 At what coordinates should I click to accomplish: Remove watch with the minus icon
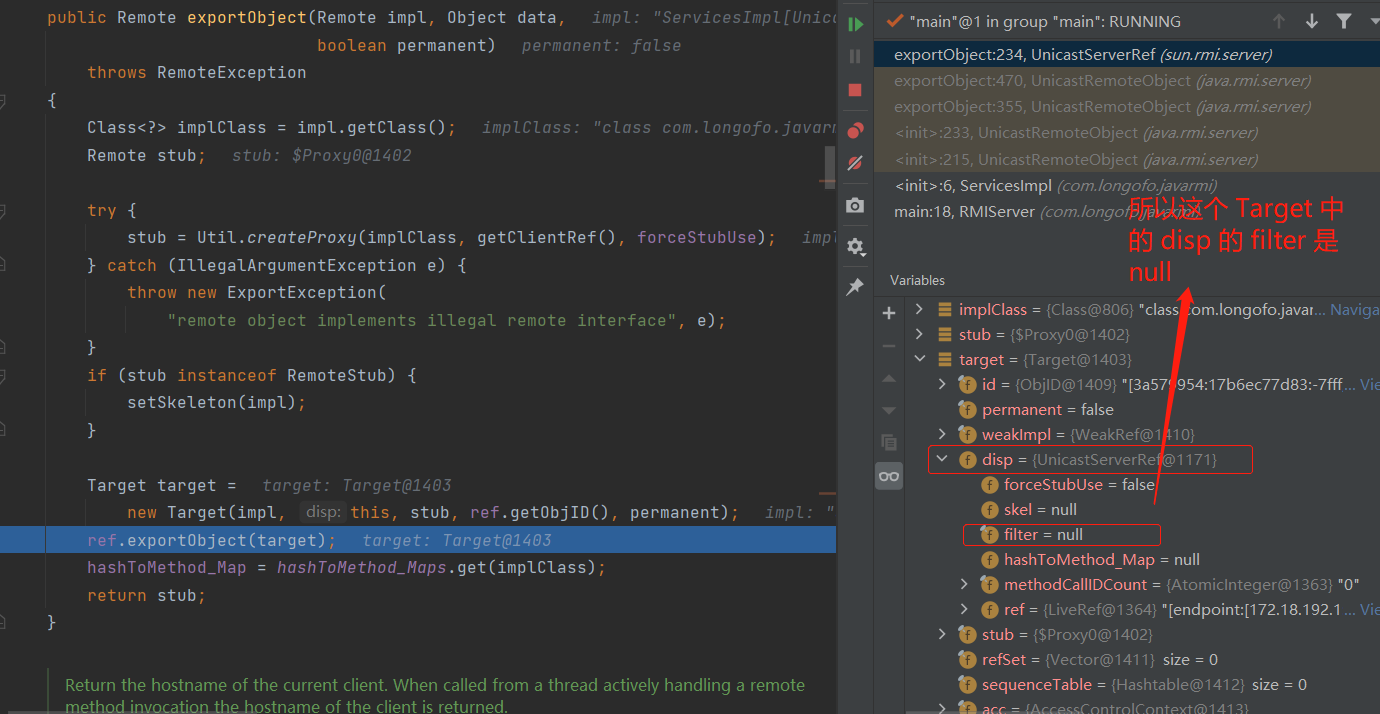(x=889, y=346)
